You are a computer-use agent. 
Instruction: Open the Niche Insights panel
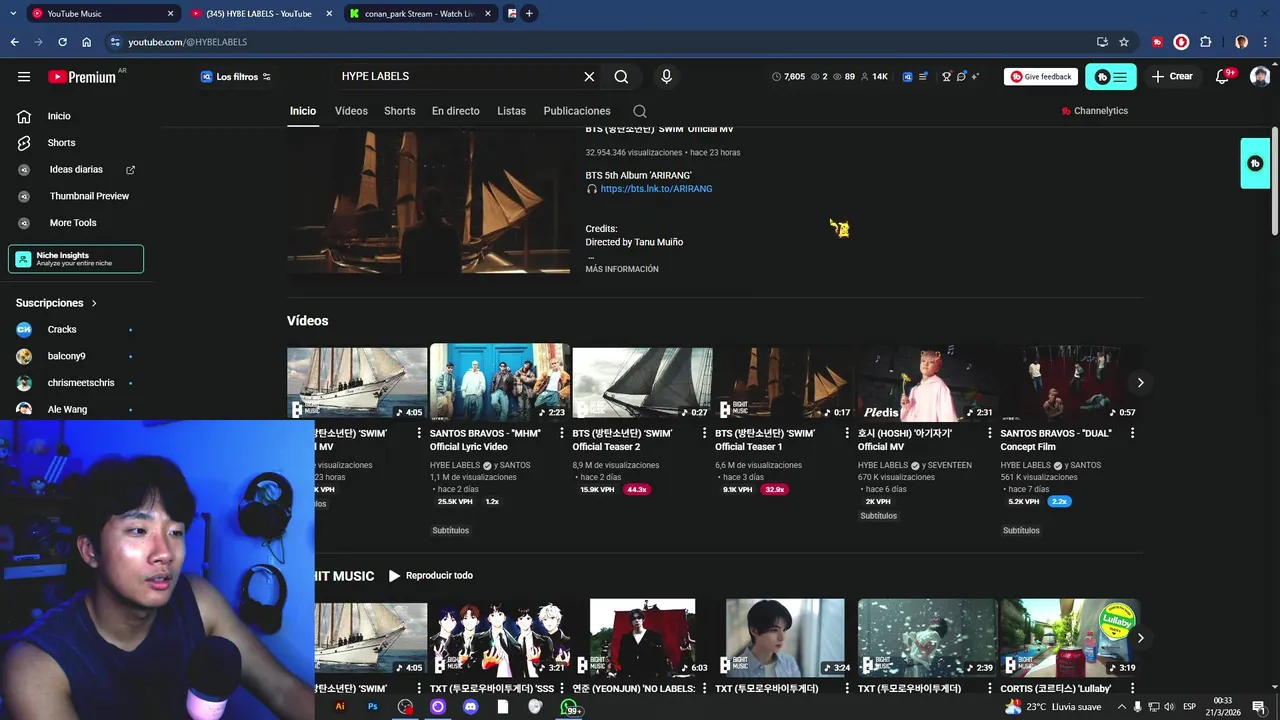click(76, 259)
